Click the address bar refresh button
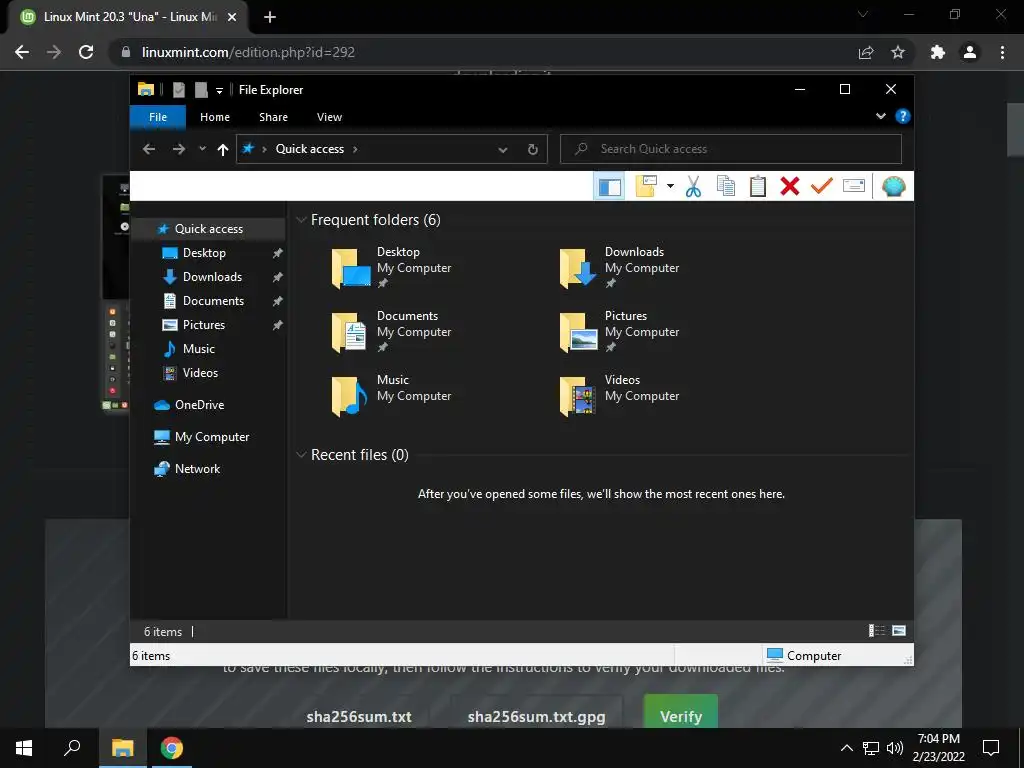The image size is (1024, 768). (x=533, y=150)
